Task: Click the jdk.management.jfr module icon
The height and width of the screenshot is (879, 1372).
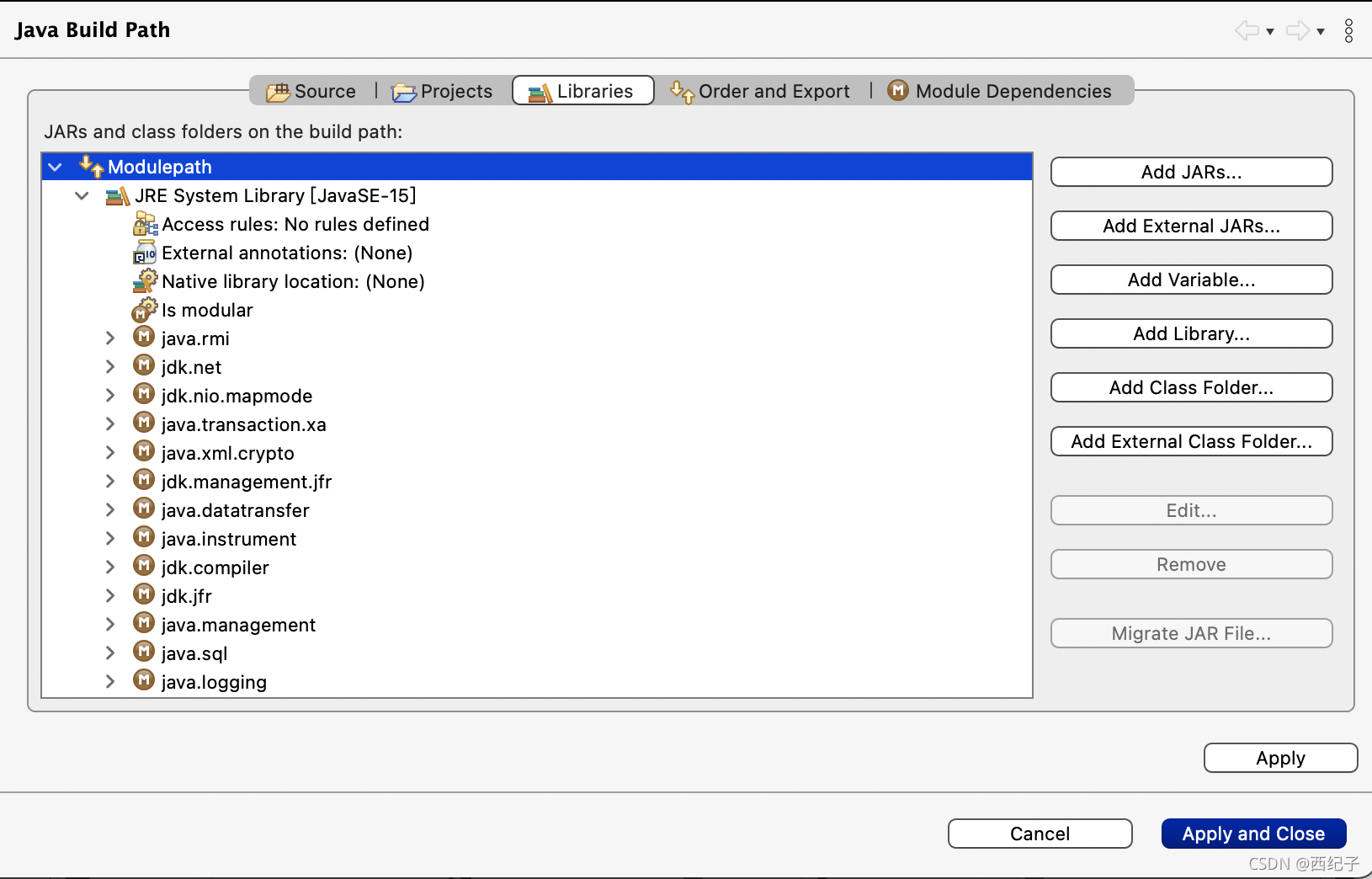Action: tap(144, 480)
